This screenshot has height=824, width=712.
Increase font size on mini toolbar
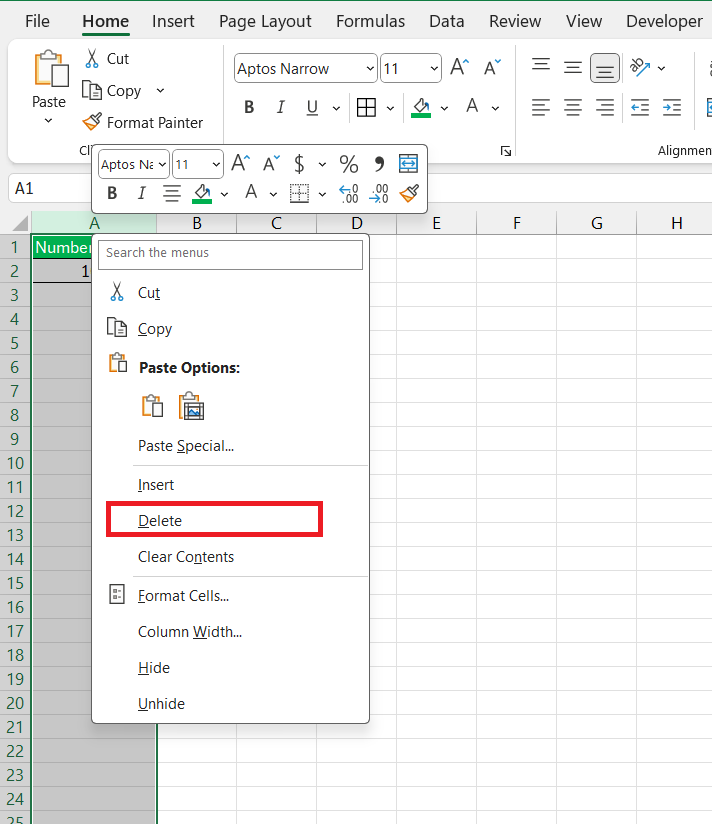(241, 163)
